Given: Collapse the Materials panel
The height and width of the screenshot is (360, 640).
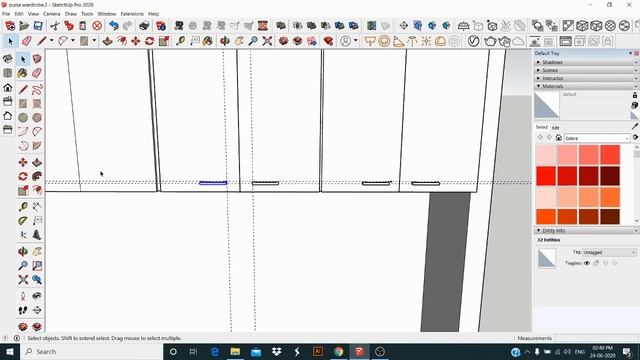Looking at the screenshot, I should click(x=586, y=86).
